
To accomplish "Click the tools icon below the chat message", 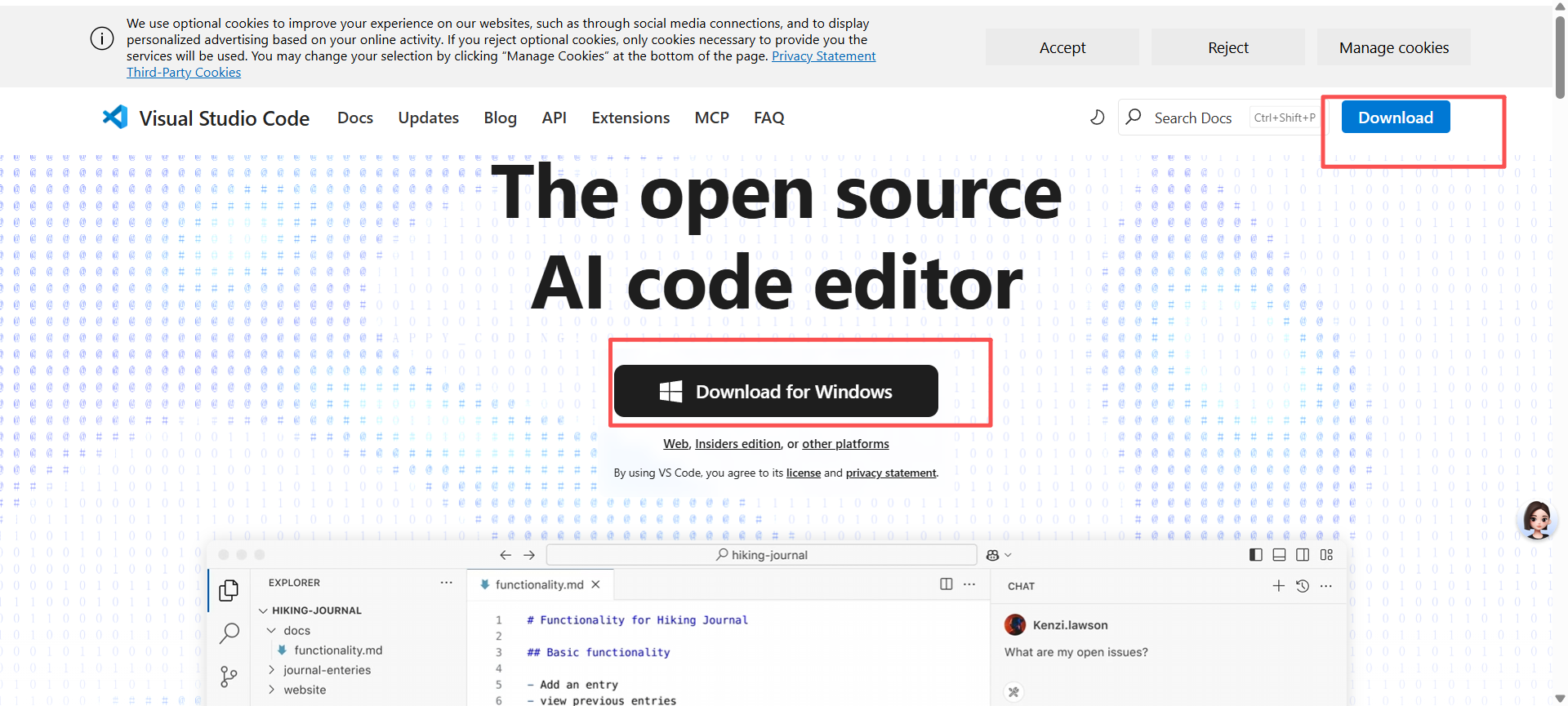I will 1013,692.
